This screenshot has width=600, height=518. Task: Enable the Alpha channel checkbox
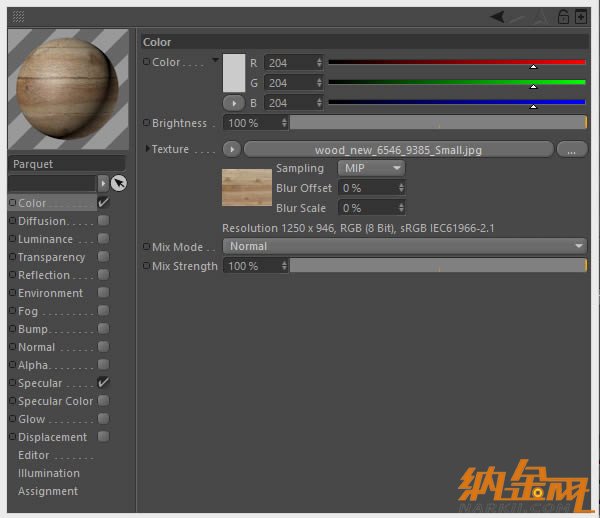point(103,364)
